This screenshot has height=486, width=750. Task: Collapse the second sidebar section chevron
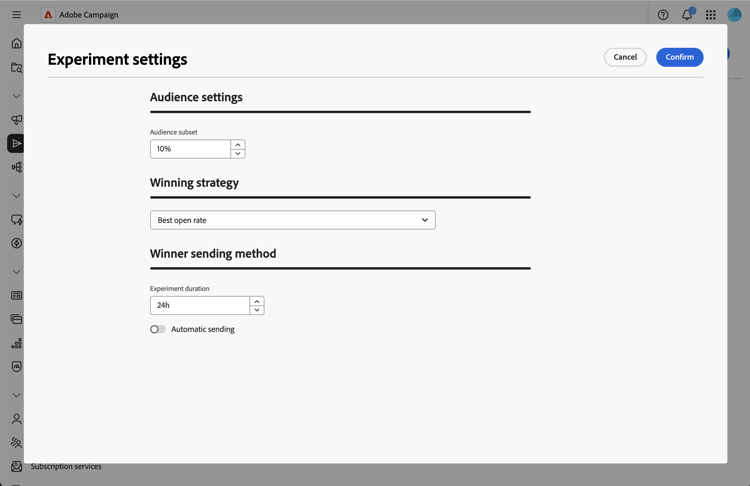(16, 196)
